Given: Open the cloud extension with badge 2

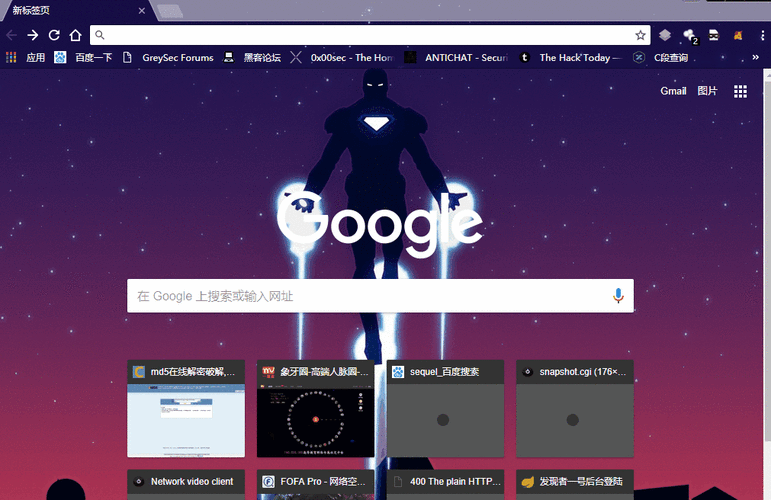Looking at the screenshot, I should click(x=690, y=35).
